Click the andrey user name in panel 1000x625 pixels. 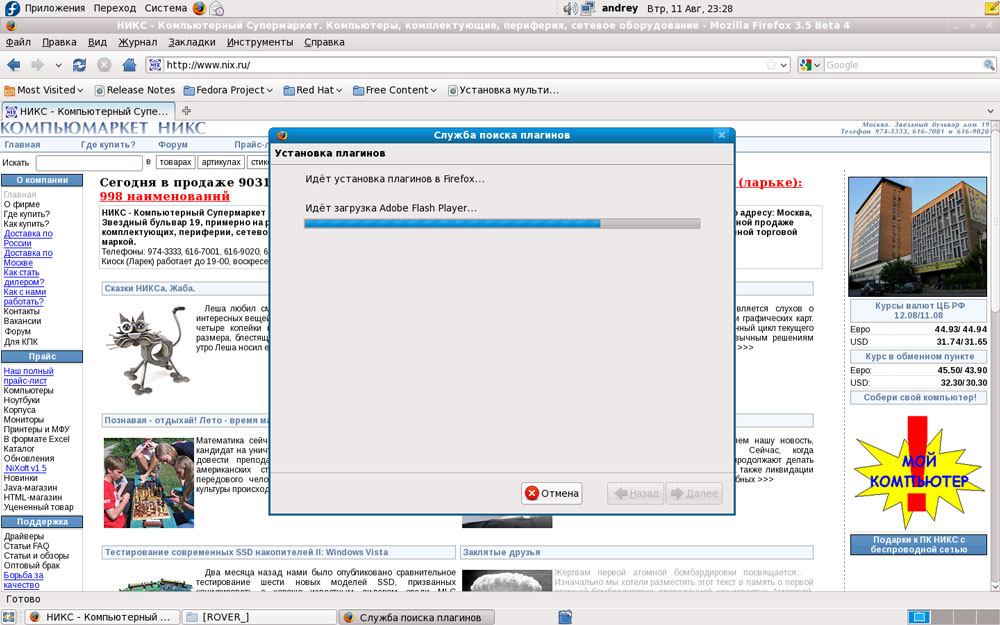[x=620, y=8]
